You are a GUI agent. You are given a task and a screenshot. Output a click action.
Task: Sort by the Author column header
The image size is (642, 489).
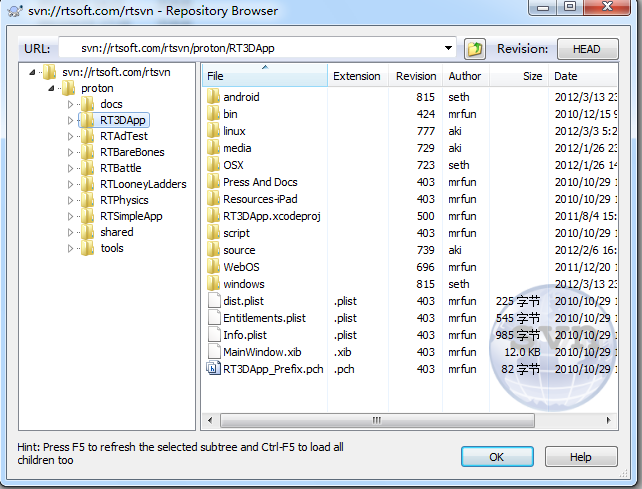466,75
